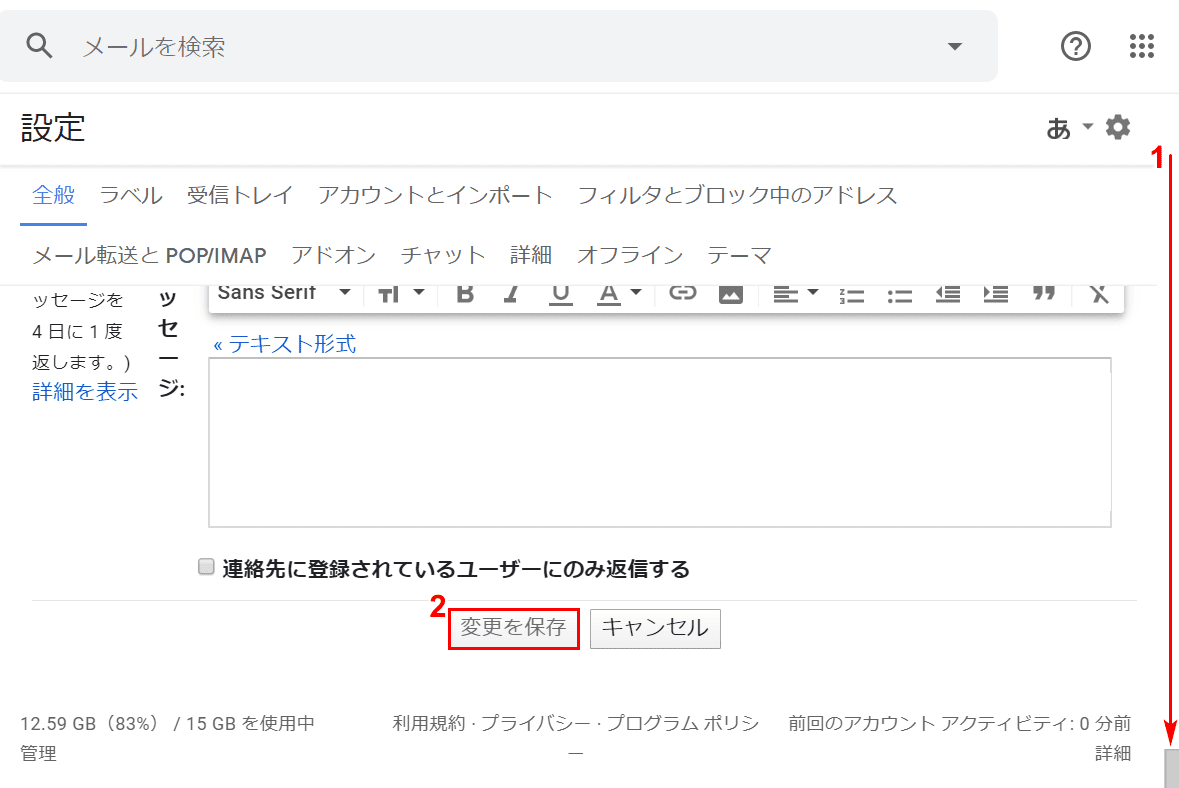Screen dimensions: 1179x788
Task: Click the 設定 page heading
Action: pos(53,128)
